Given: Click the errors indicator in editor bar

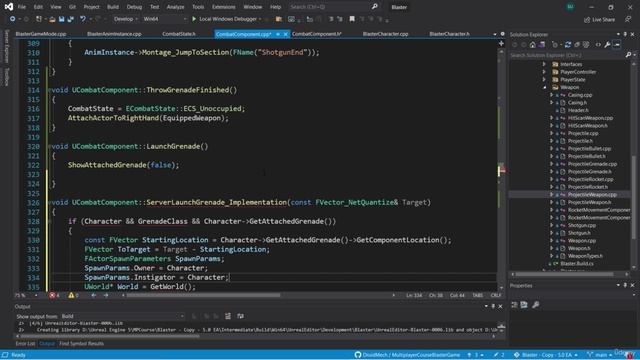Looking at the screenshot, I should tap(54, 295).
